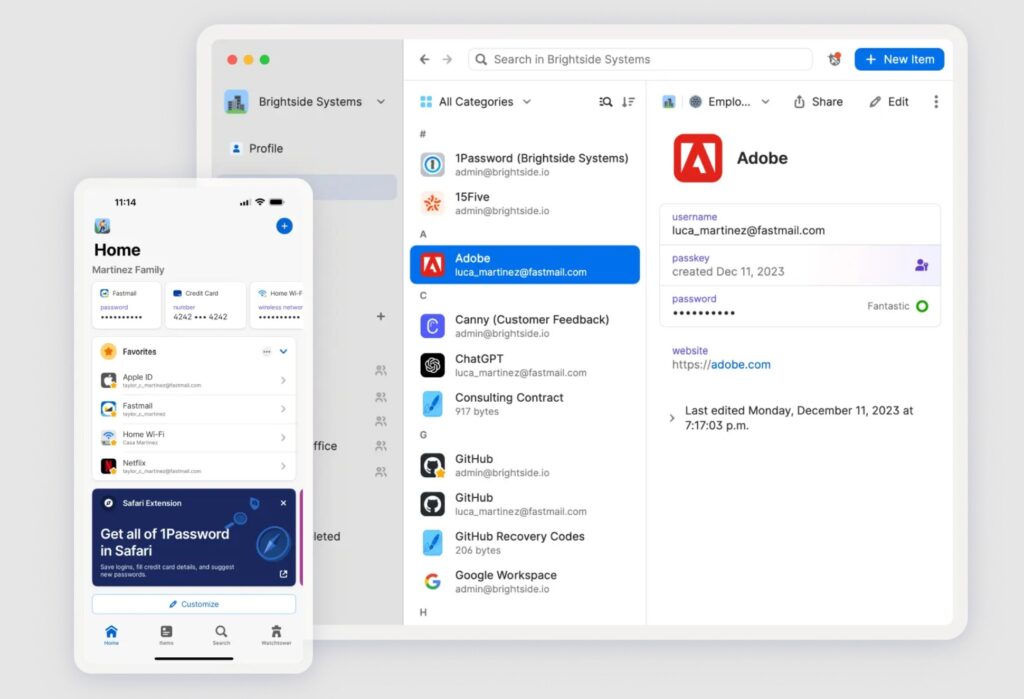Tap the Favorites ellipsis options icon
Screen dimensions: 1024x699
tap(266, 351)
